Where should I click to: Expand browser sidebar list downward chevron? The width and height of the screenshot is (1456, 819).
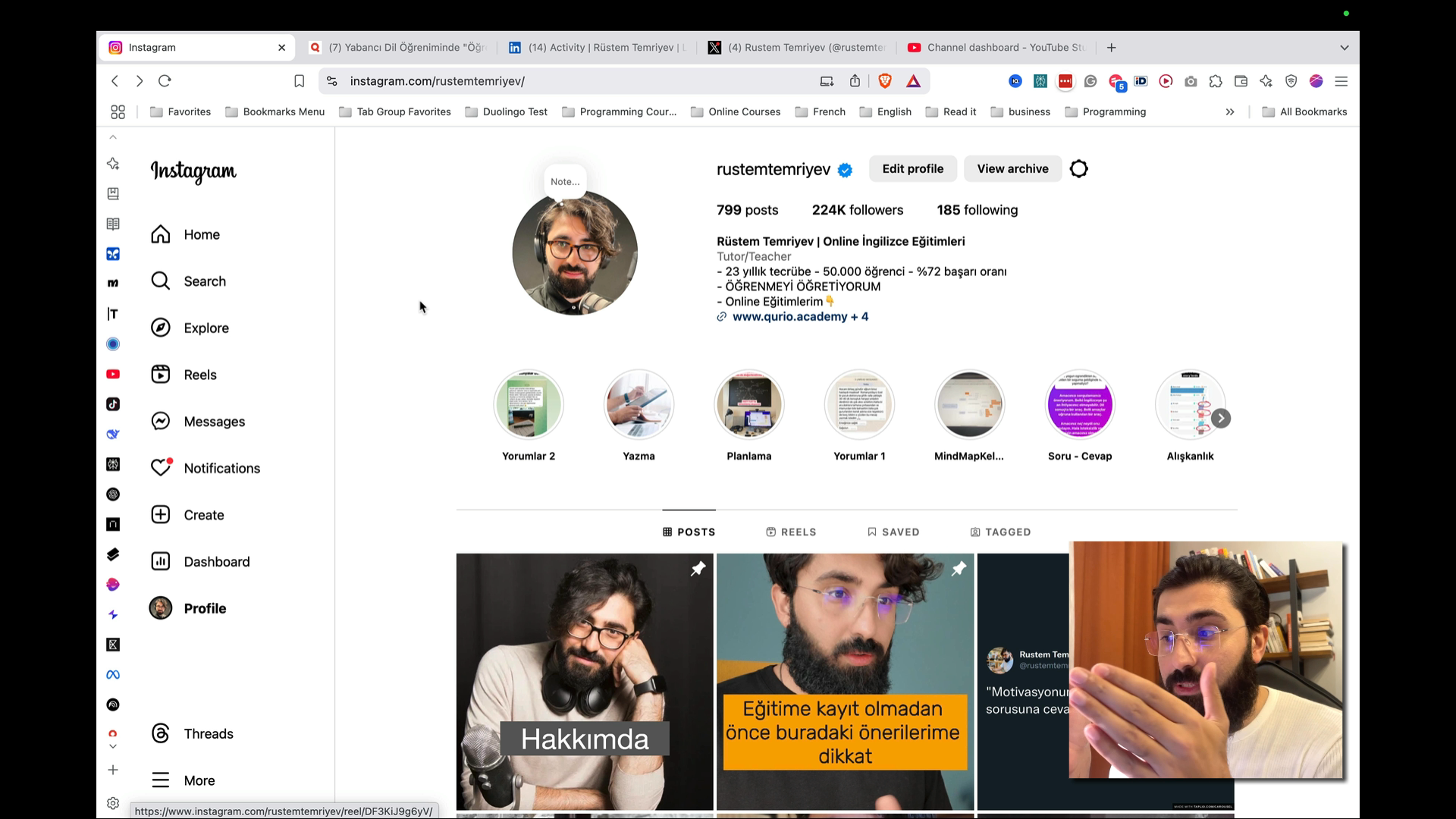[x=113, y=746]
